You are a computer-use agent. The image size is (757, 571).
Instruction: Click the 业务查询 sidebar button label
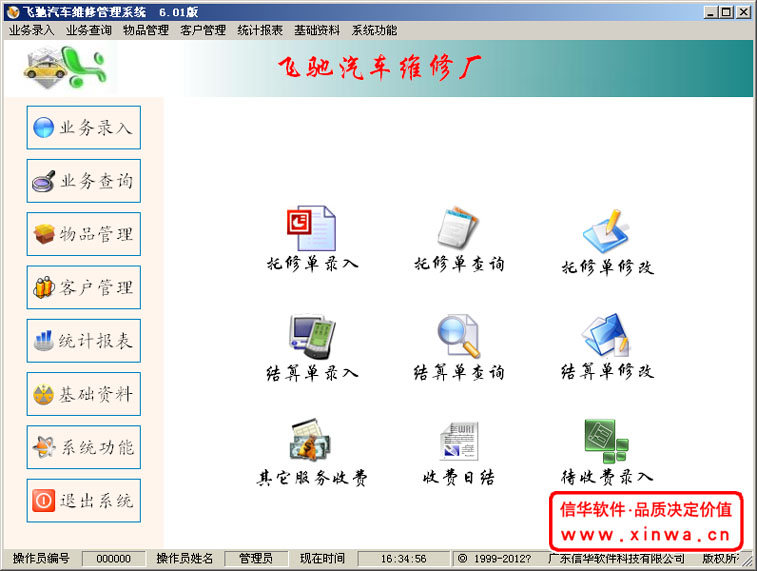(96, 181)
